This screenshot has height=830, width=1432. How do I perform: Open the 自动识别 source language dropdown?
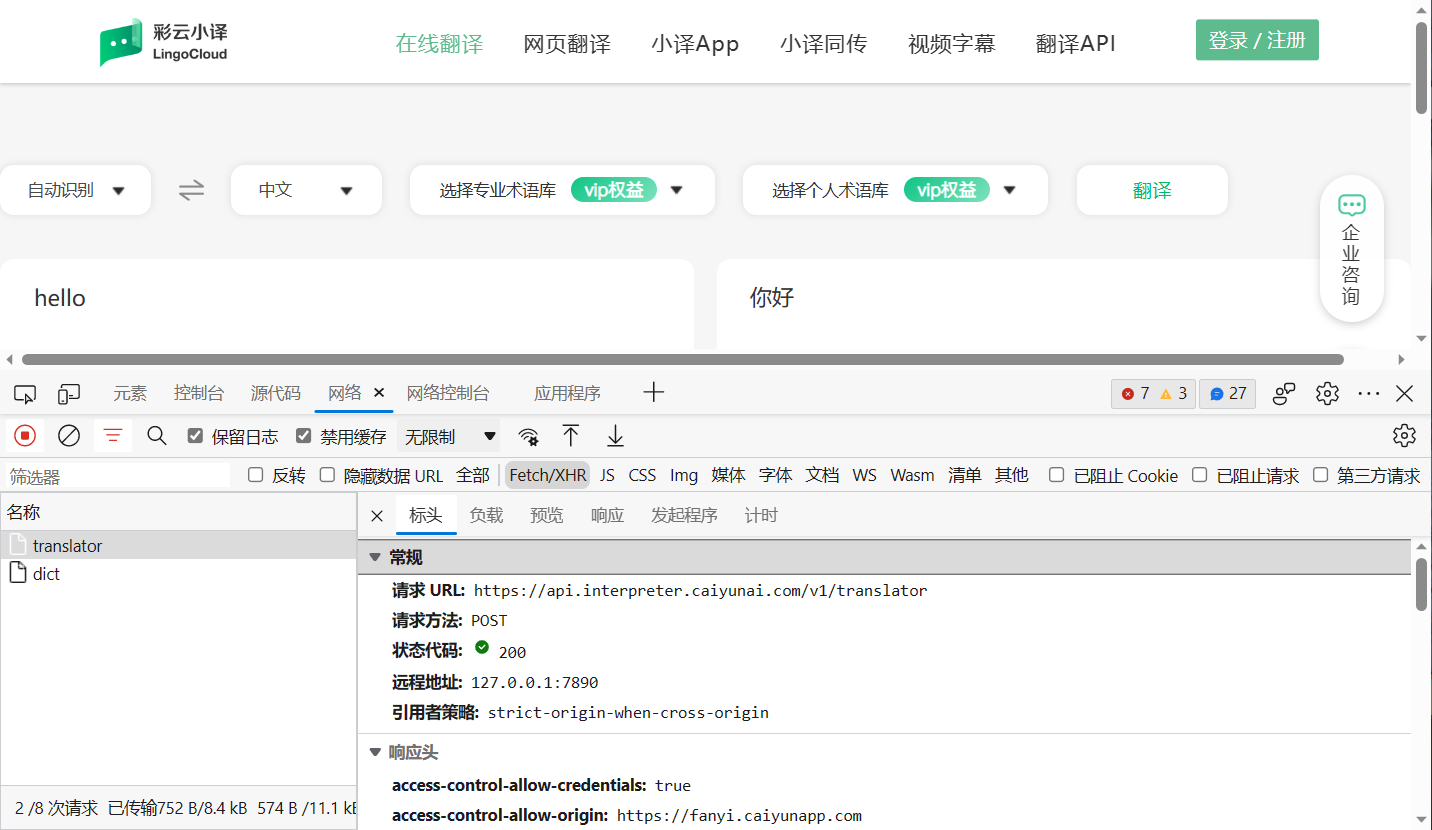click(x=75, y=190)
